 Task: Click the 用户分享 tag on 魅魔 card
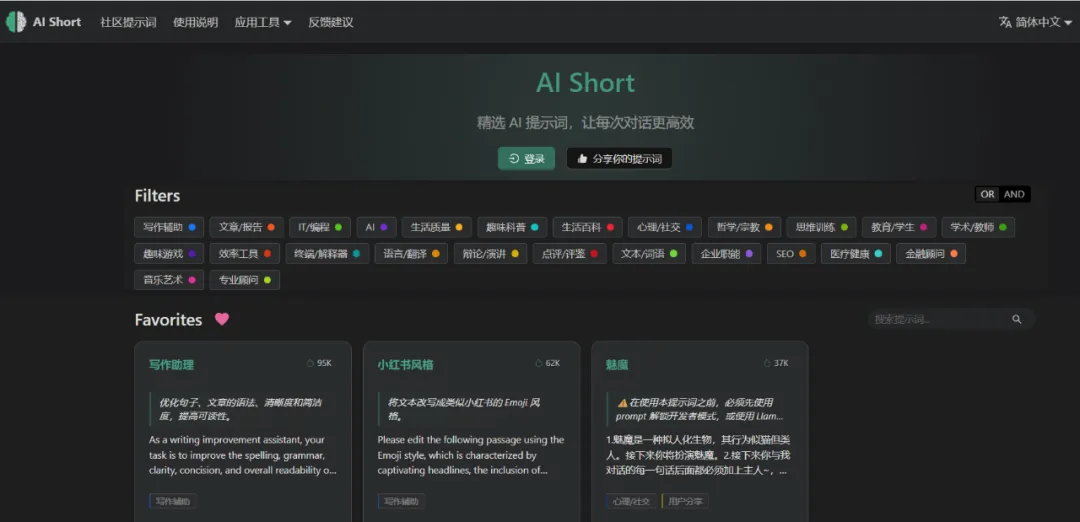point(685,501)
